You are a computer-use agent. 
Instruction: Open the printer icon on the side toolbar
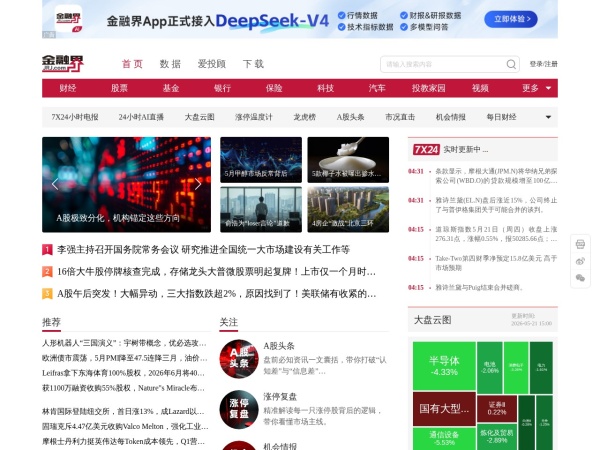pyautogui.click(x=580, y=244)
